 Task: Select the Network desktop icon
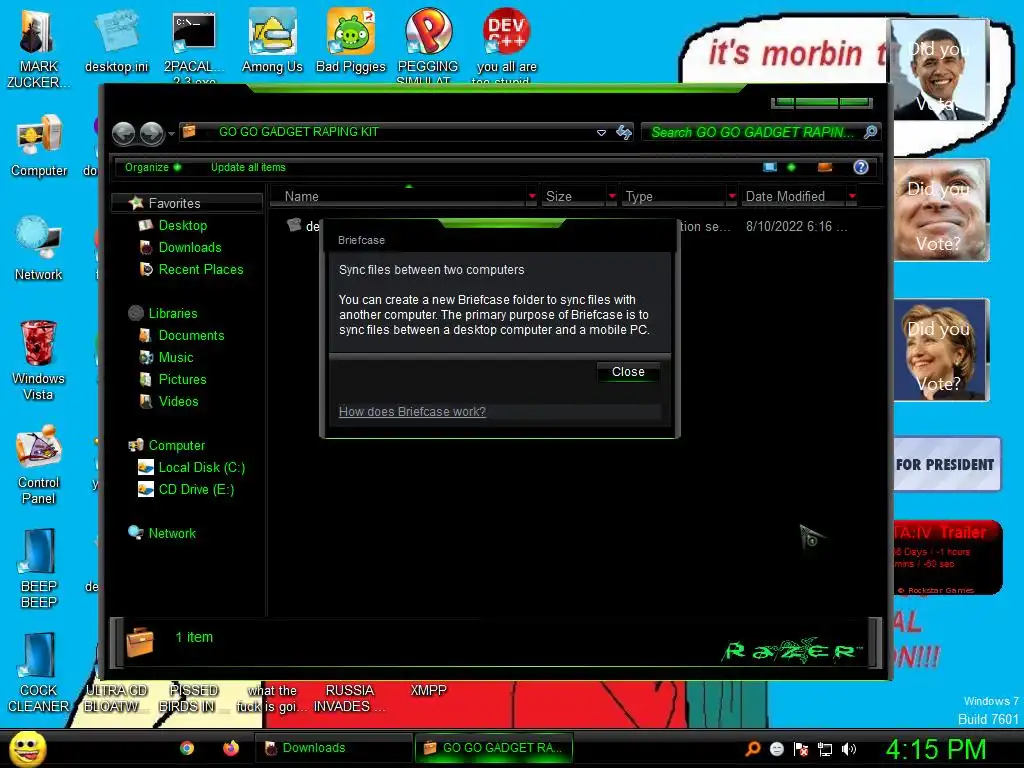[39, 249]
